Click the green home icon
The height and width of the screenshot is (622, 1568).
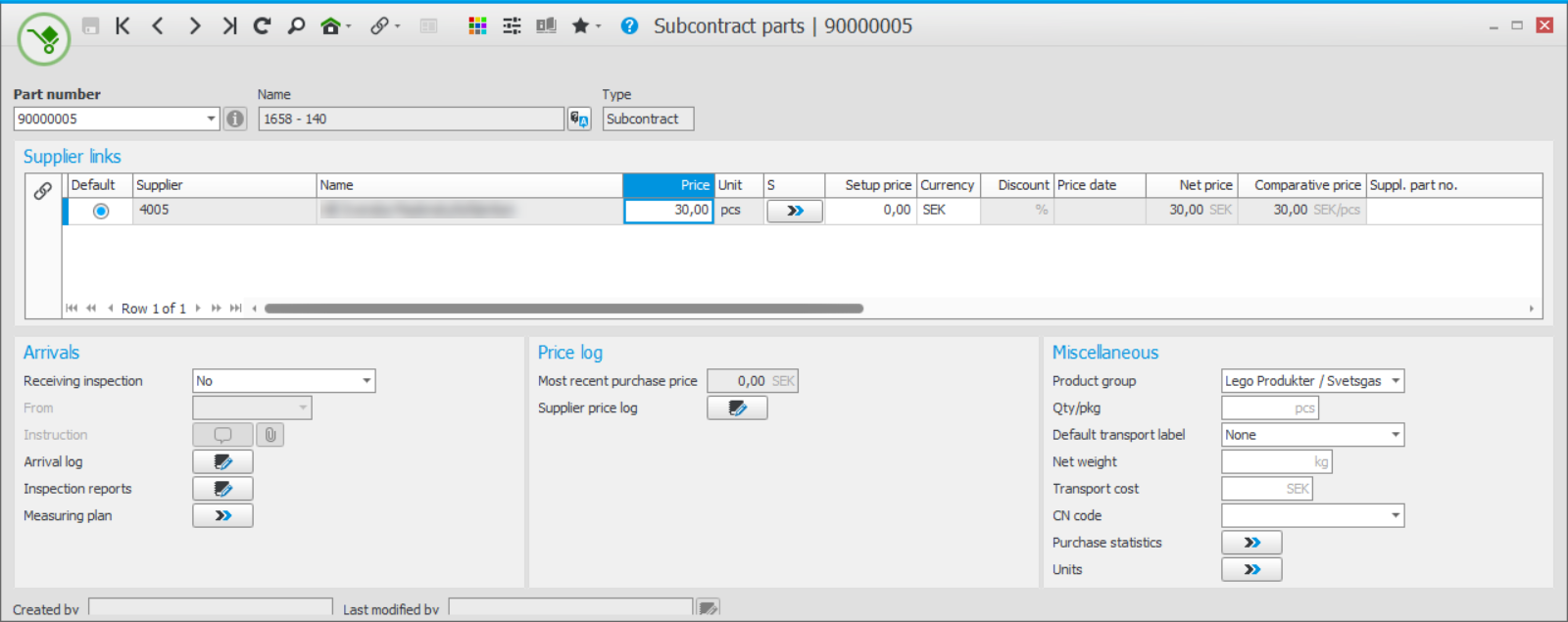tap(331, 26)
